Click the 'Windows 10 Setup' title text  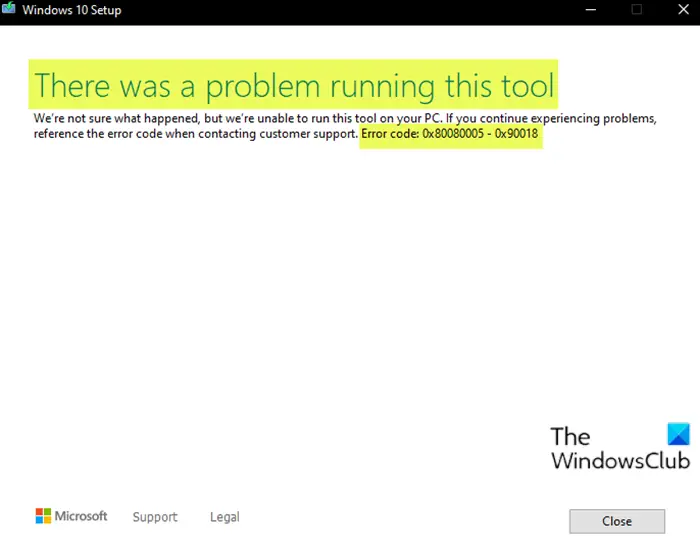tap(72, 10)
